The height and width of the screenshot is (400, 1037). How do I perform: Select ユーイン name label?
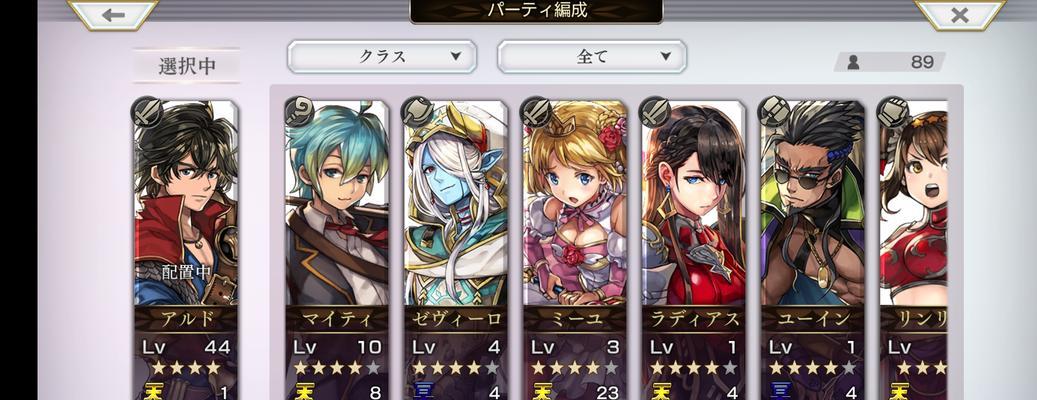[x=813, y=319]
